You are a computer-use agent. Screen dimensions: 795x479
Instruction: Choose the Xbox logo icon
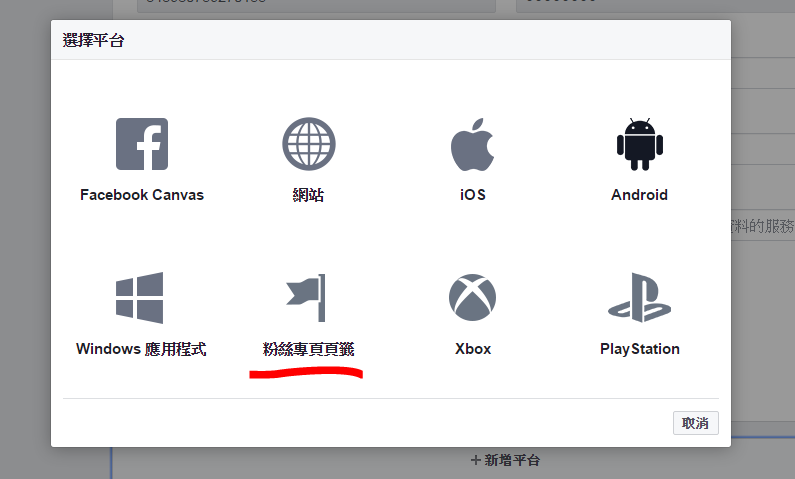coord(472,298)
